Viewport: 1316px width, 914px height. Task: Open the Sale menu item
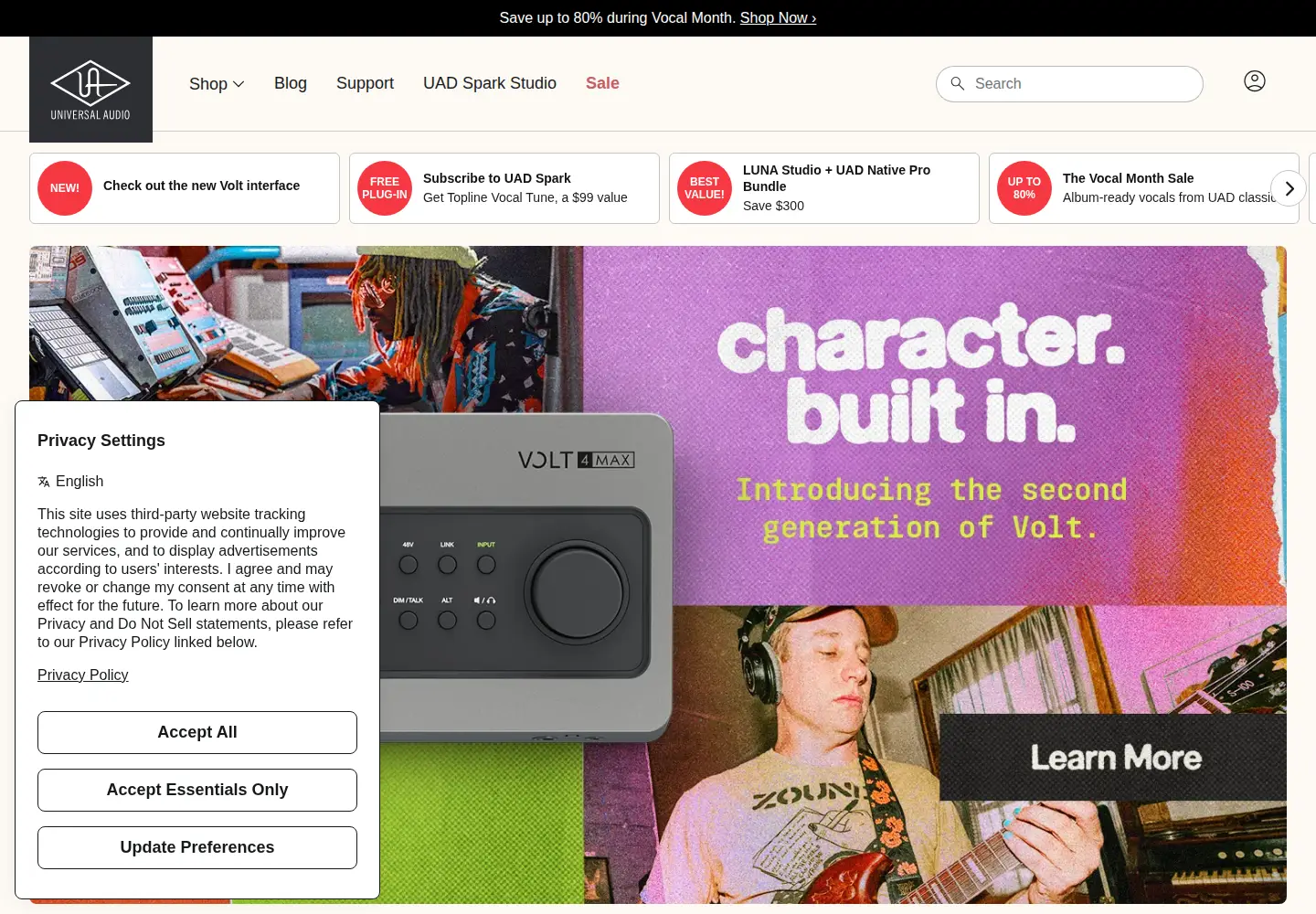pyautogui.click(x=602, y=83)
